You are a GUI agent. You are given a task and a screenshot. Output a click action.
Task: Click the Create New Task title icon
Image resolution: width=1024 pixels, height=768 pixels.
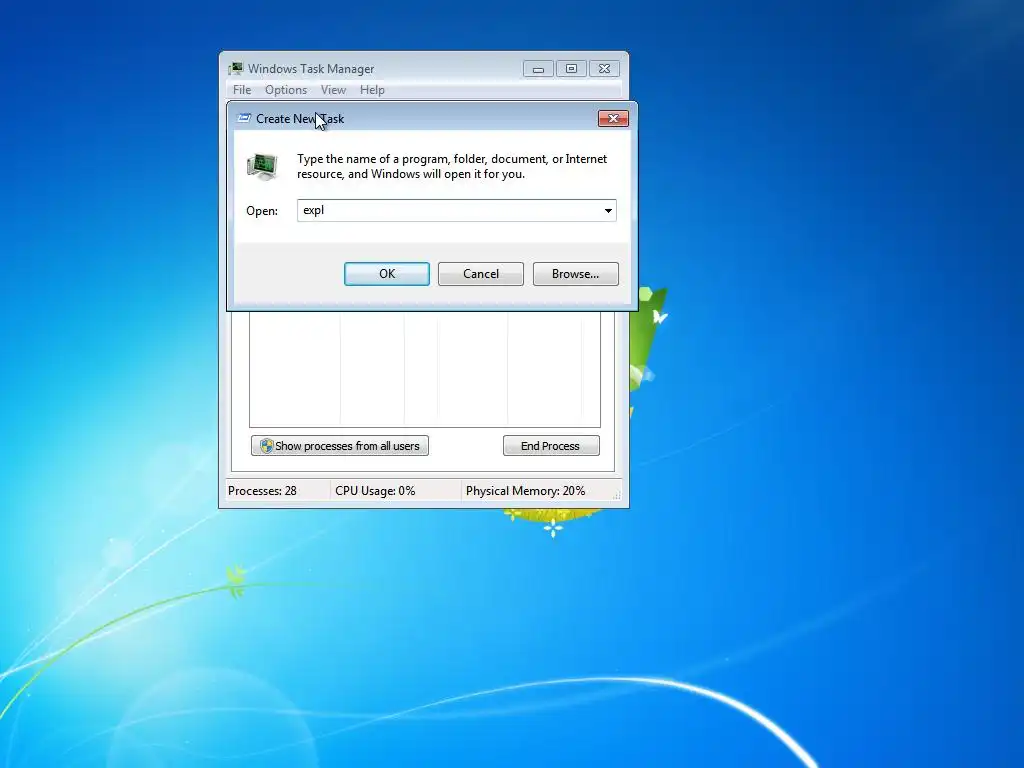click(244, 118)
